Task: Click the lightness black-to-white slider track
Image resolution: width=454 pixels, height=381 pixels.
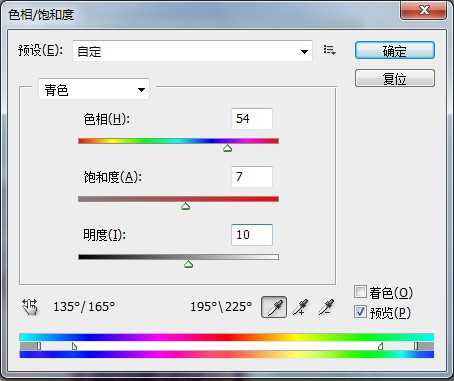Action: pyautogui.click(x=178, y=257)
